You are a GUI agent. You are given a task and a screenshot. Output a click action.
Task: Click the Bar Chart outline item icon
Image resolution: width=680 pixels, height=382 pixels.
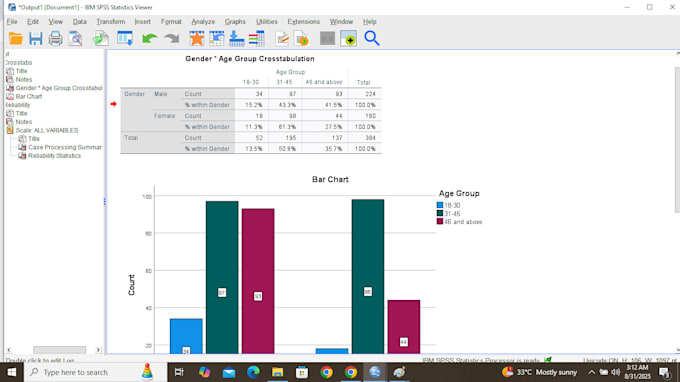pyautogui.click(x=10, y=96)
